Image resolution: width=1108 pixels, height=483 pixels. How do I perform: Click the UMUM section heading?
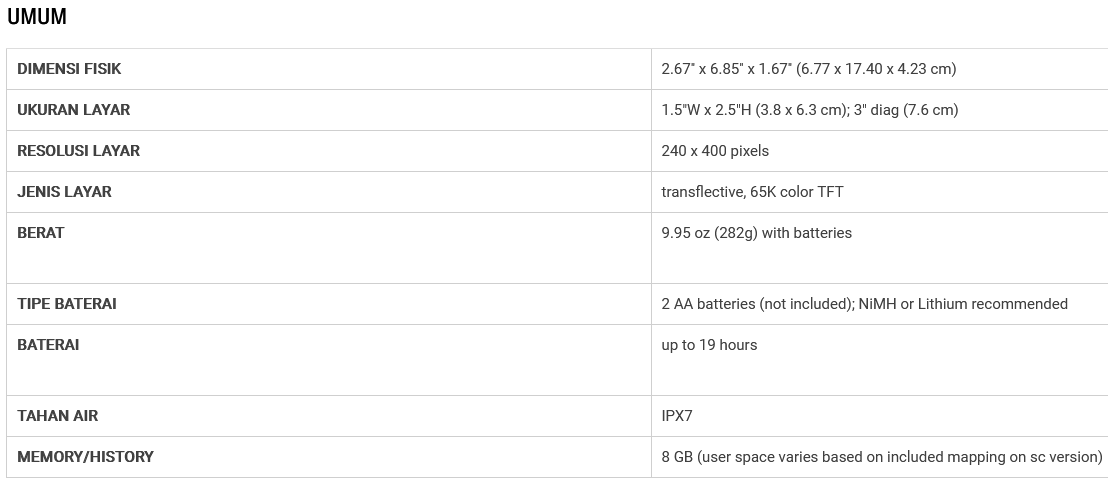pyautogui.click(x=37, y=17)
